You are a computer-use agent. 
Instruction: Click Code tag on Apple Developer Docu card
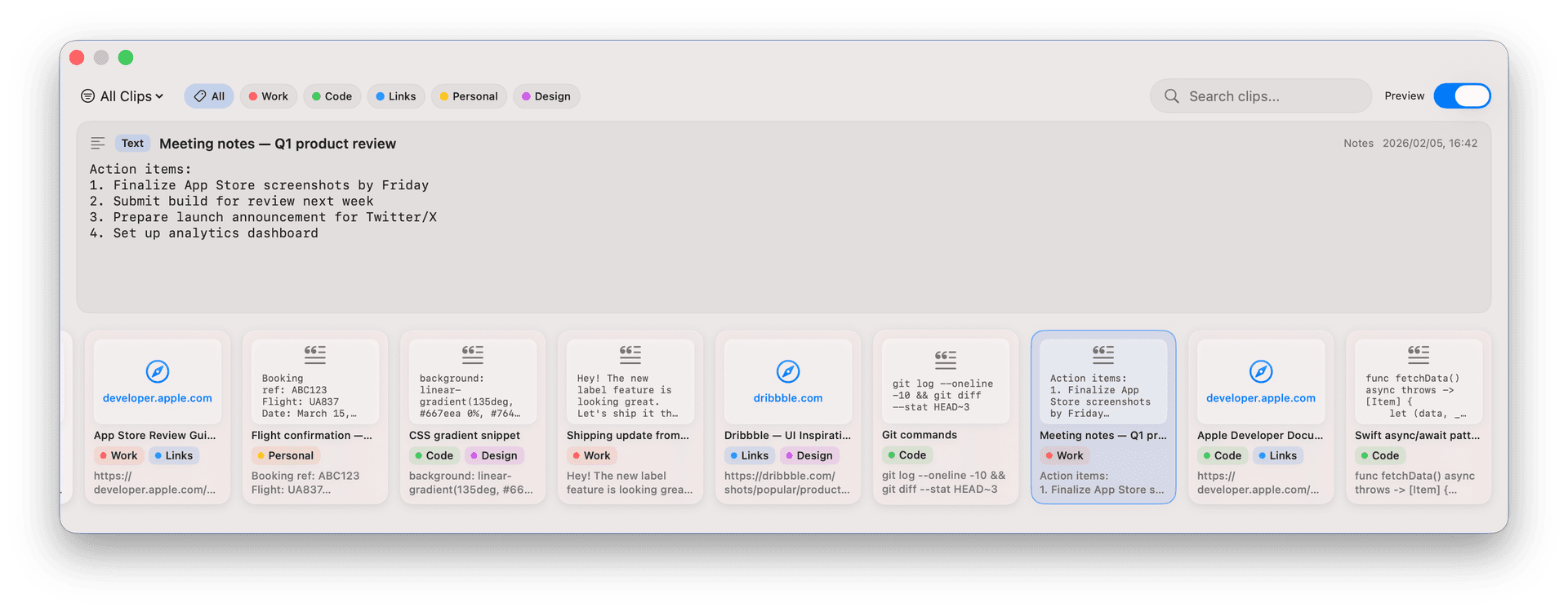(x=1222, y=456)
